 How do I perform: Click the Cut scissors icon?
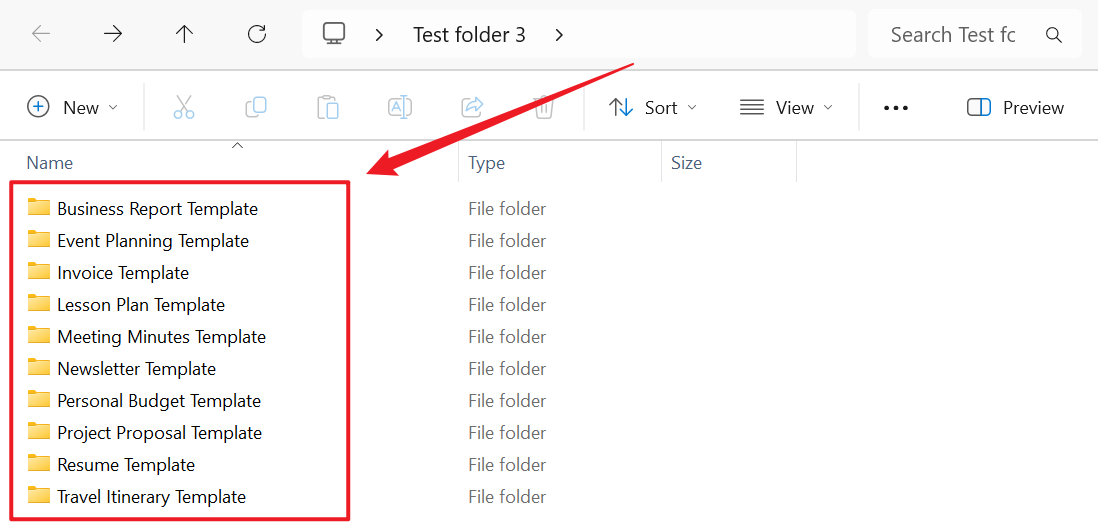[184, 108]
